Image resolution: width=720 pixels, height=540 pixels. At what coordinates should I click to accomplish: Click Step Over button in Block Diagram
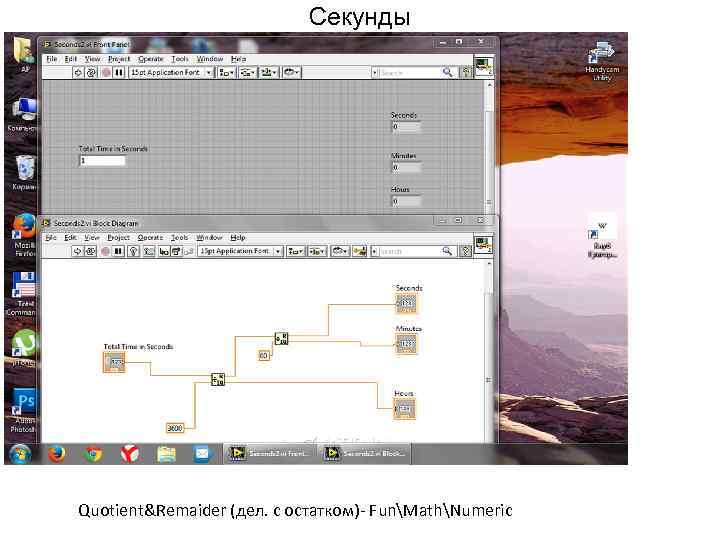[x=176, y=251]
